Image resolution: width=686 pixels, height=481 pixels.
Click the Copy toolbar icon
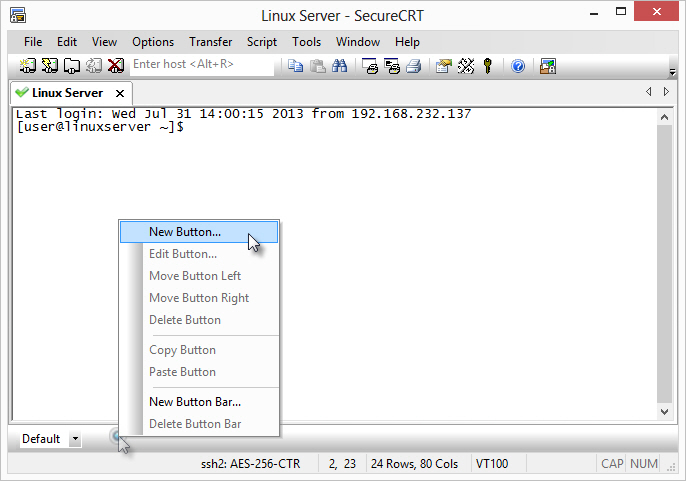[295, 66]
